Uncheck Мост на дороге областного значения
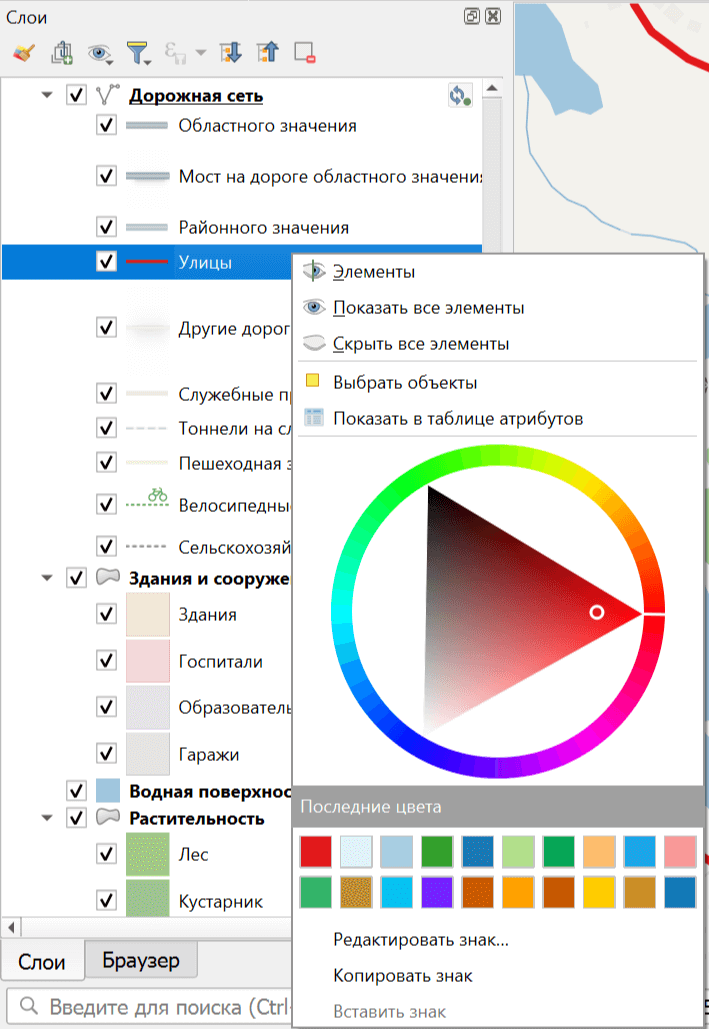This screenshot has width=709, height=1029. [x=106, y=176]
